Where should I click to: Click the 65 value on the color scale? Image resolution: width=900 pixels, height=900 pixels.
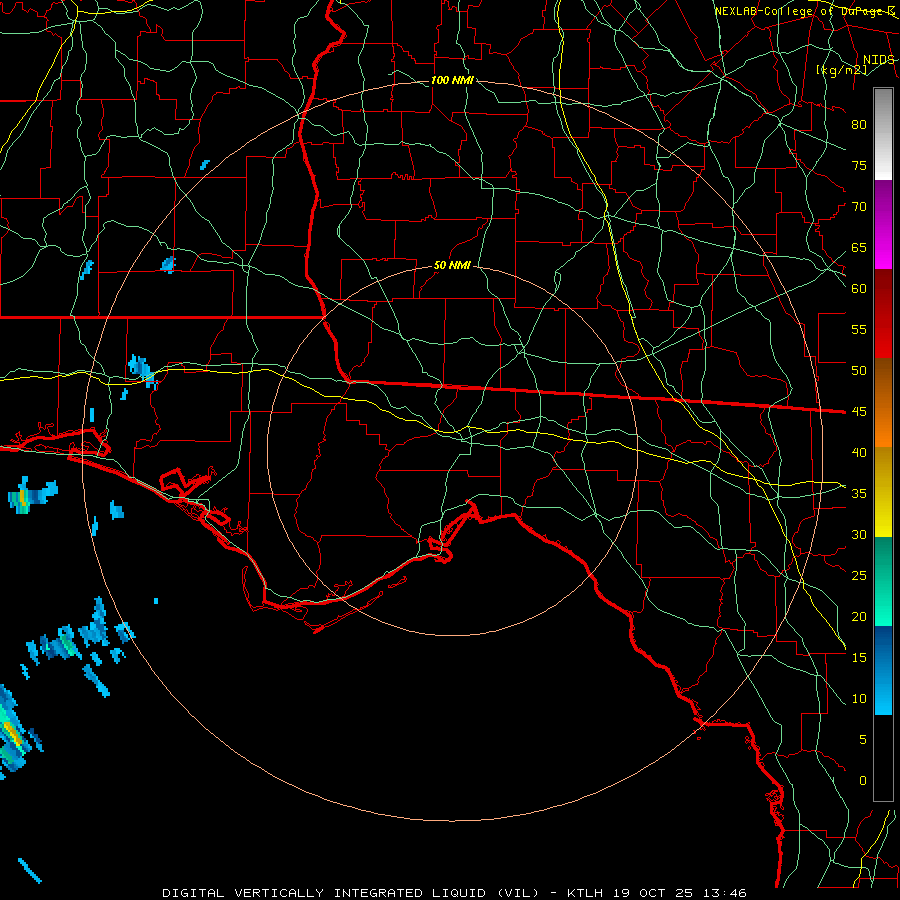click(x=859, y=248)
